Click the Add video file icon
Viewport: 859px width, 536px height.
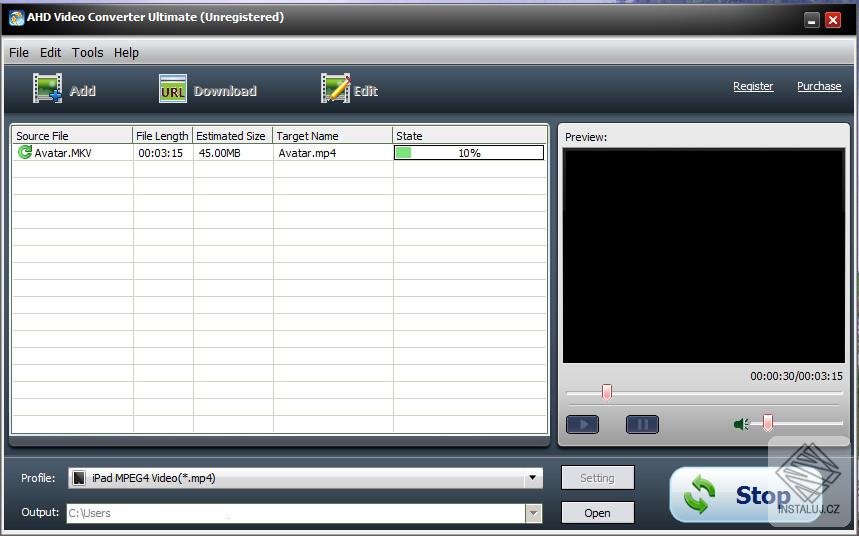click(47, 88)
